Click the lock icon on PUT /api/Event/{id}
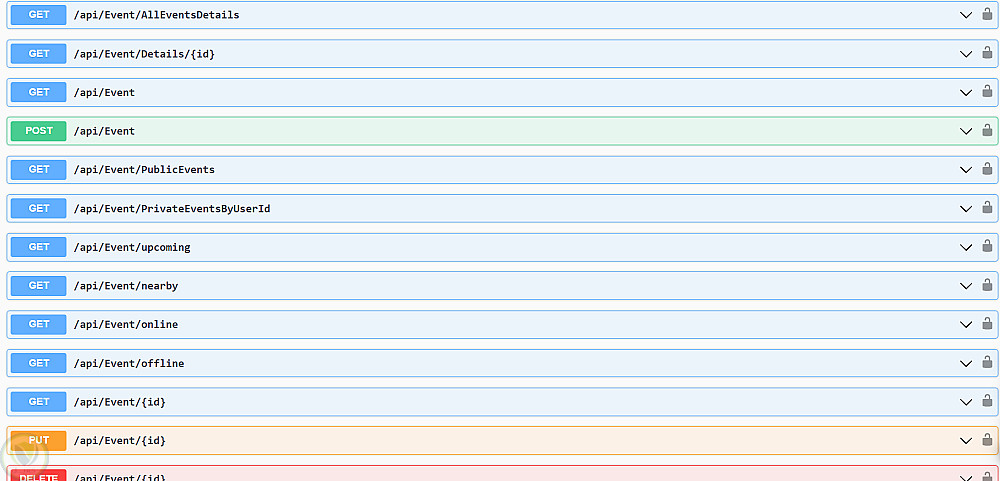 click(987, 440)
